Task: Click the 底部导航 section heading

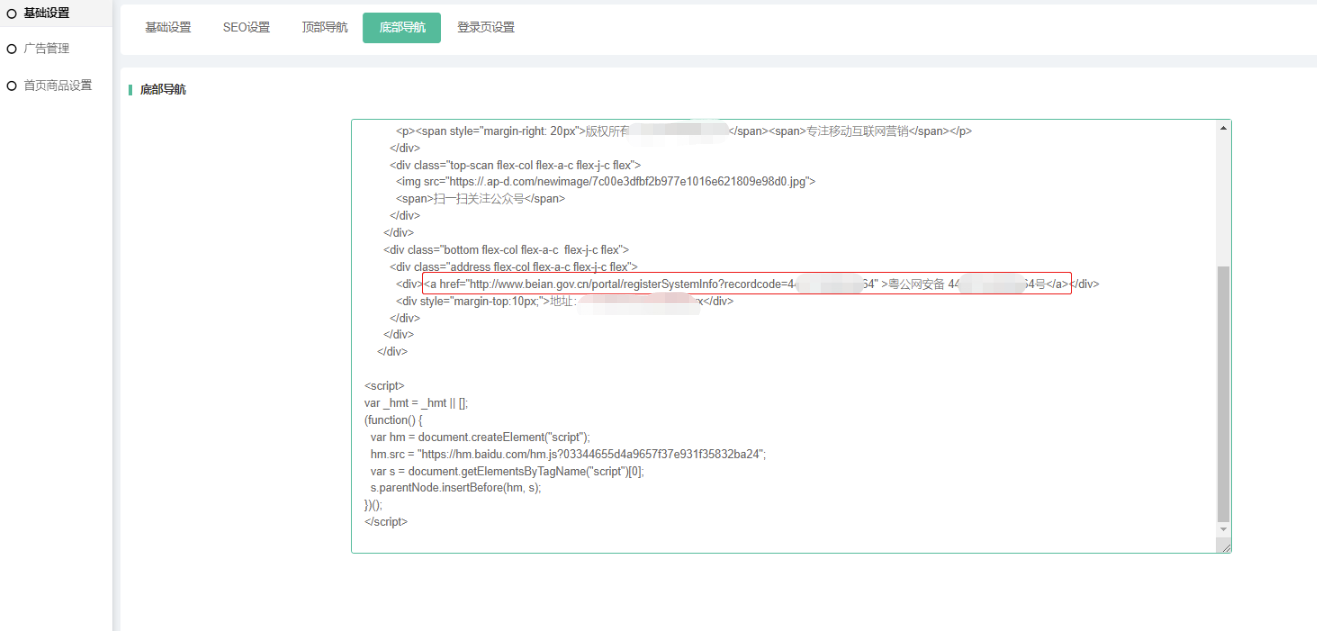Action: coord(163,90)
